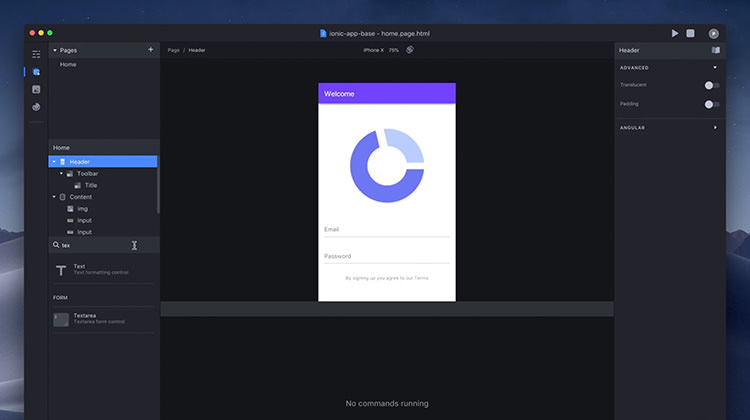The height and width of the screenshot is (420, 750).
Task: Toggle the Translucent switch
Action: coord(711,85)
